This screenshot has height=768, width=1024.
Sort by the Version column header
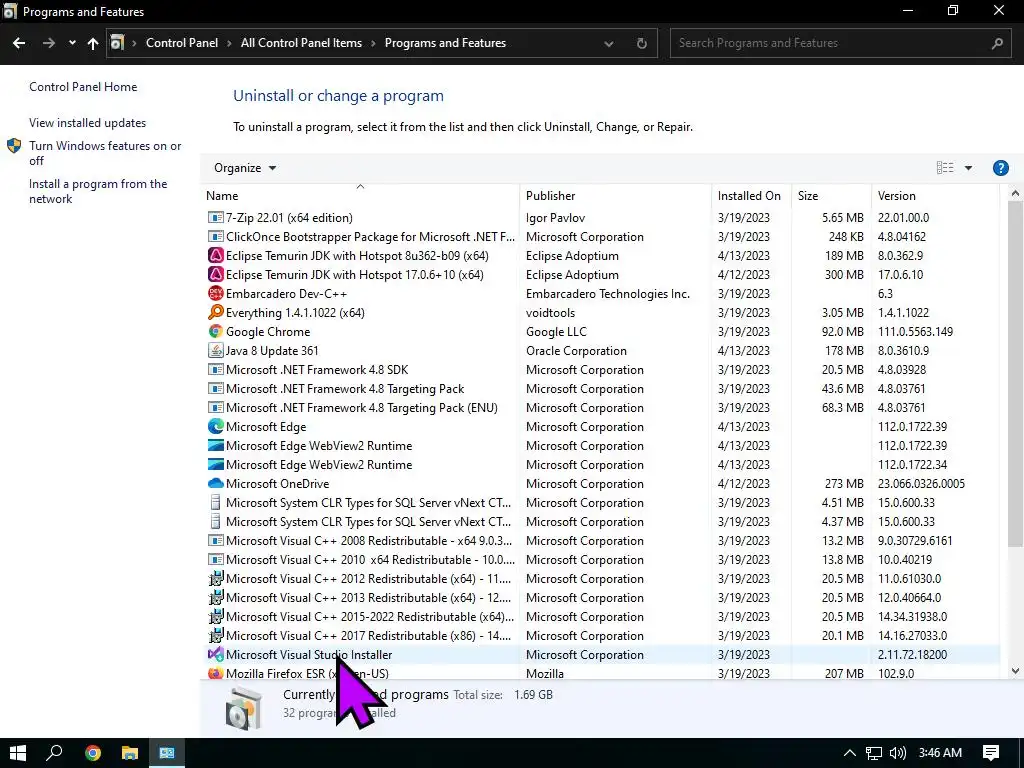[x=936, y=195]
